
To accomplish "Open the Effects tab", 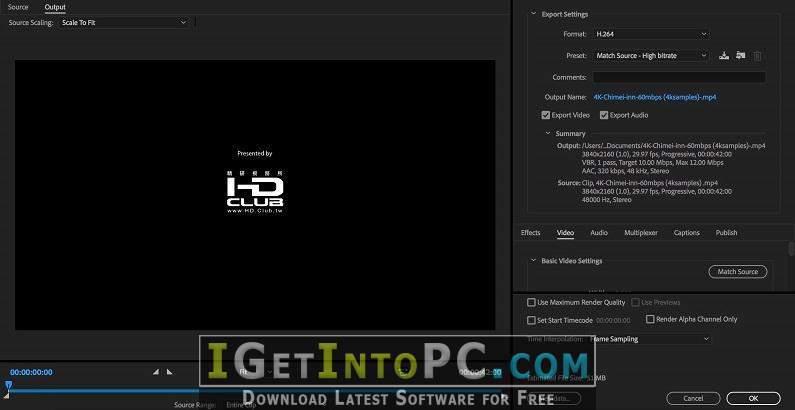I will point(530,233).
